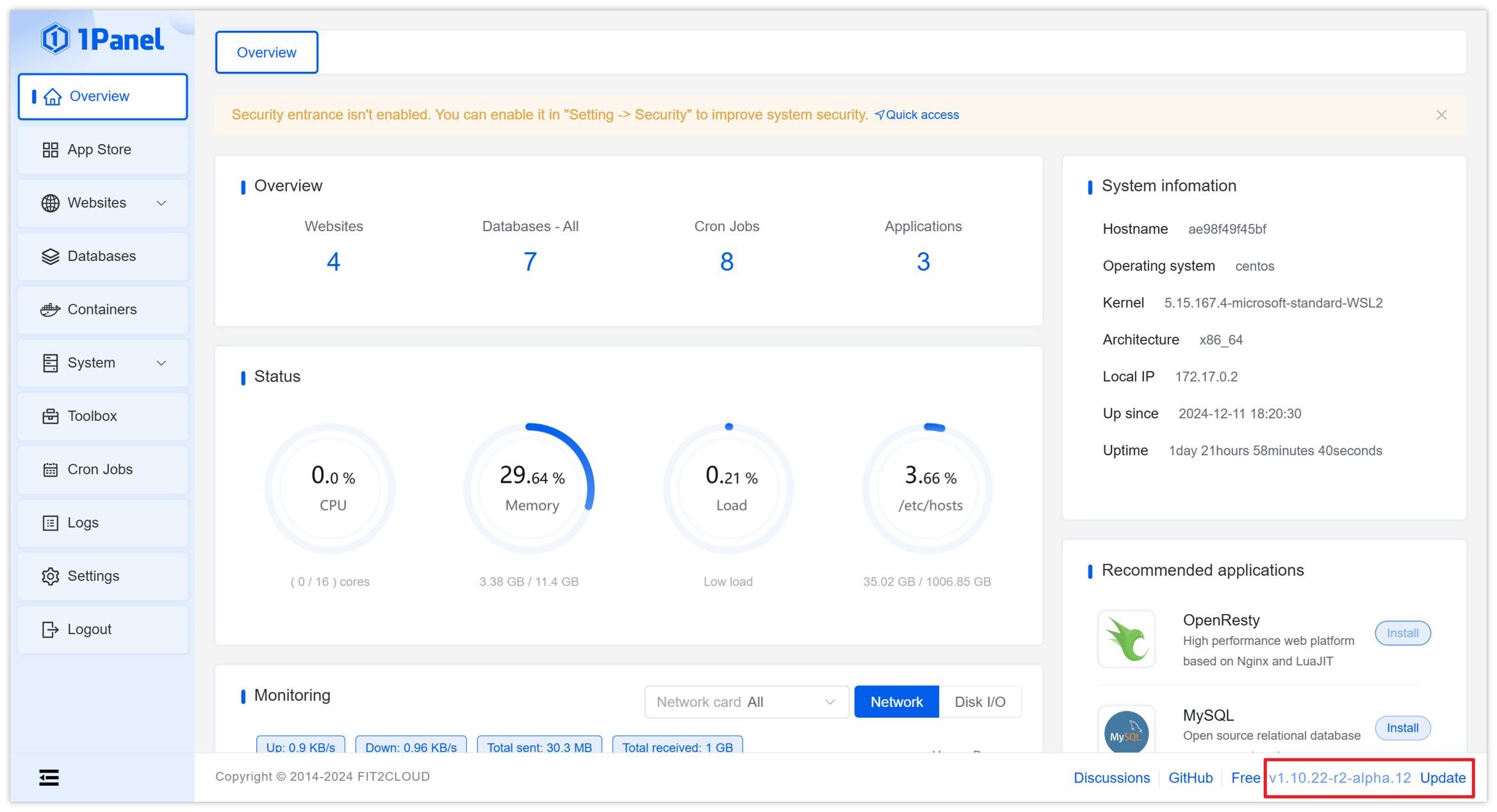Collapse sidebar using bottom menu icon
This screenshot has height=812, width=1497.
[x=49, y=777]
